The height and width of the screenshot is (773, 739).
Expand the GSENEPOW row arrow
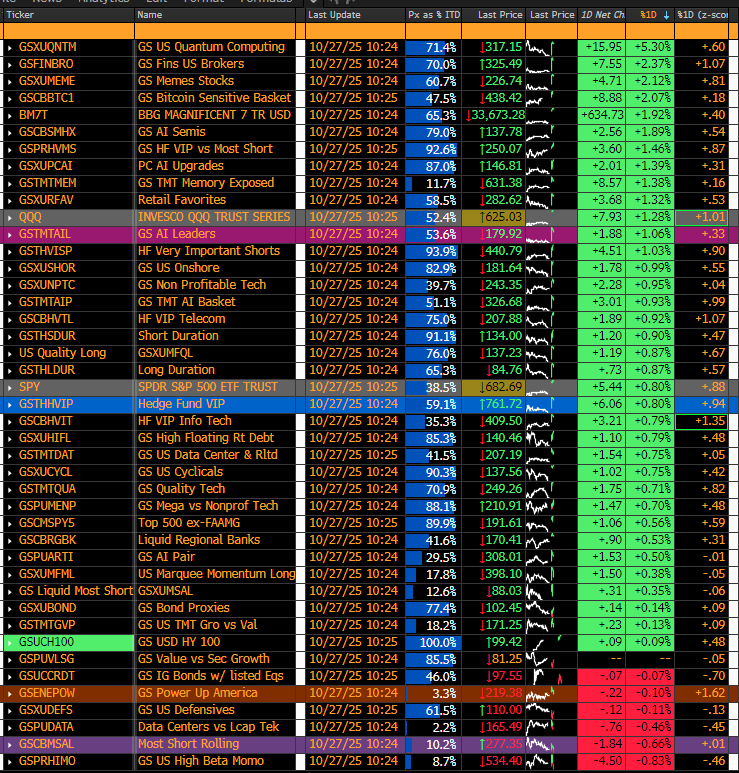(x=10, y=693)
